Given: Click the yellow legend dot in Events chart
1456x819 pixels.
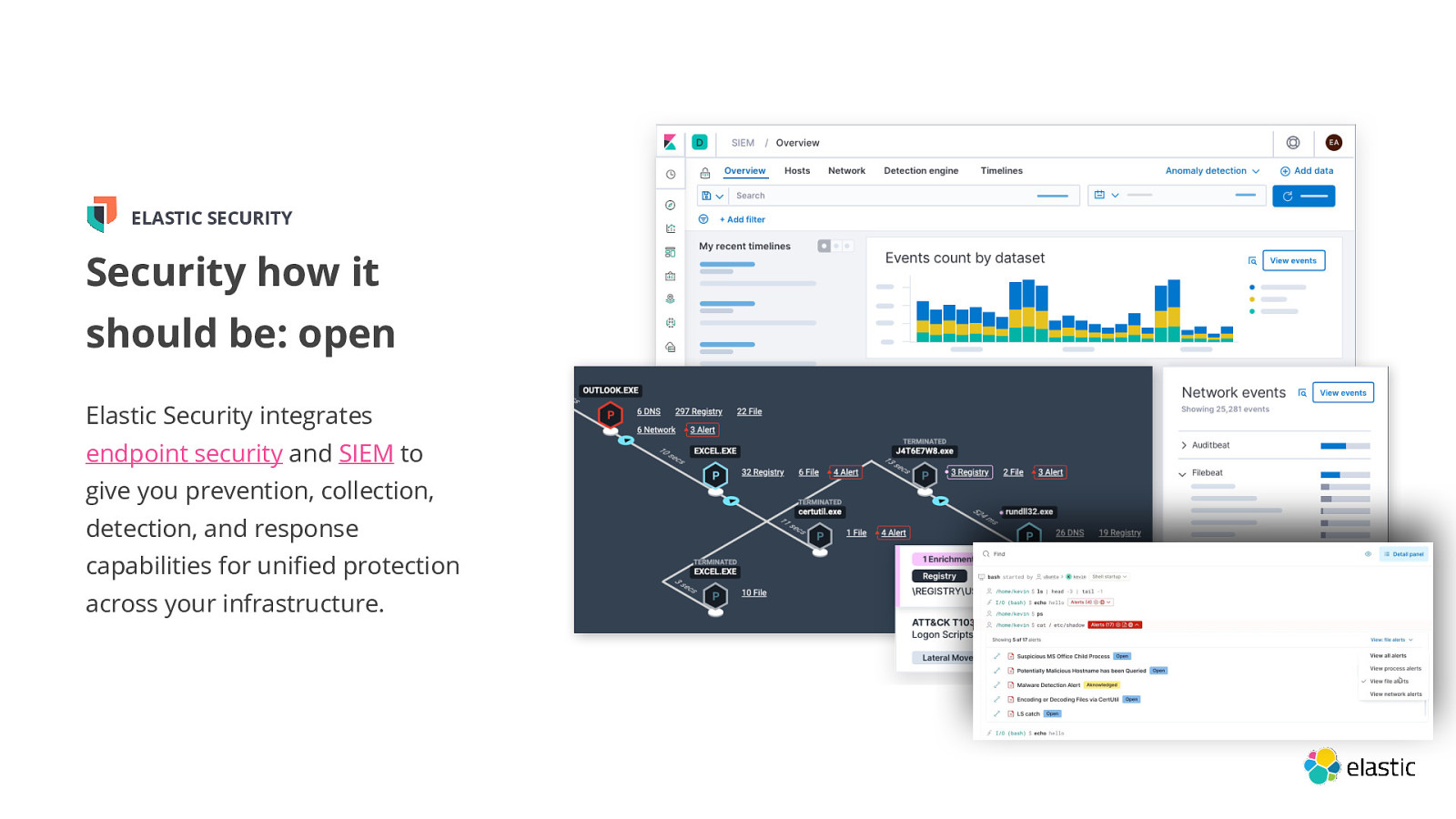Looking at the screenshot, I should click(1252, 299).
